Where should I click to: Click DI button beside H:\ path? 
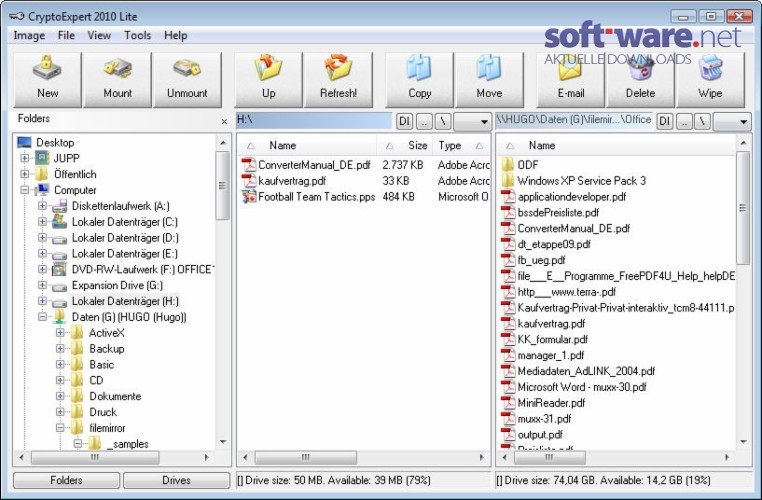click(x=404, y=121)
